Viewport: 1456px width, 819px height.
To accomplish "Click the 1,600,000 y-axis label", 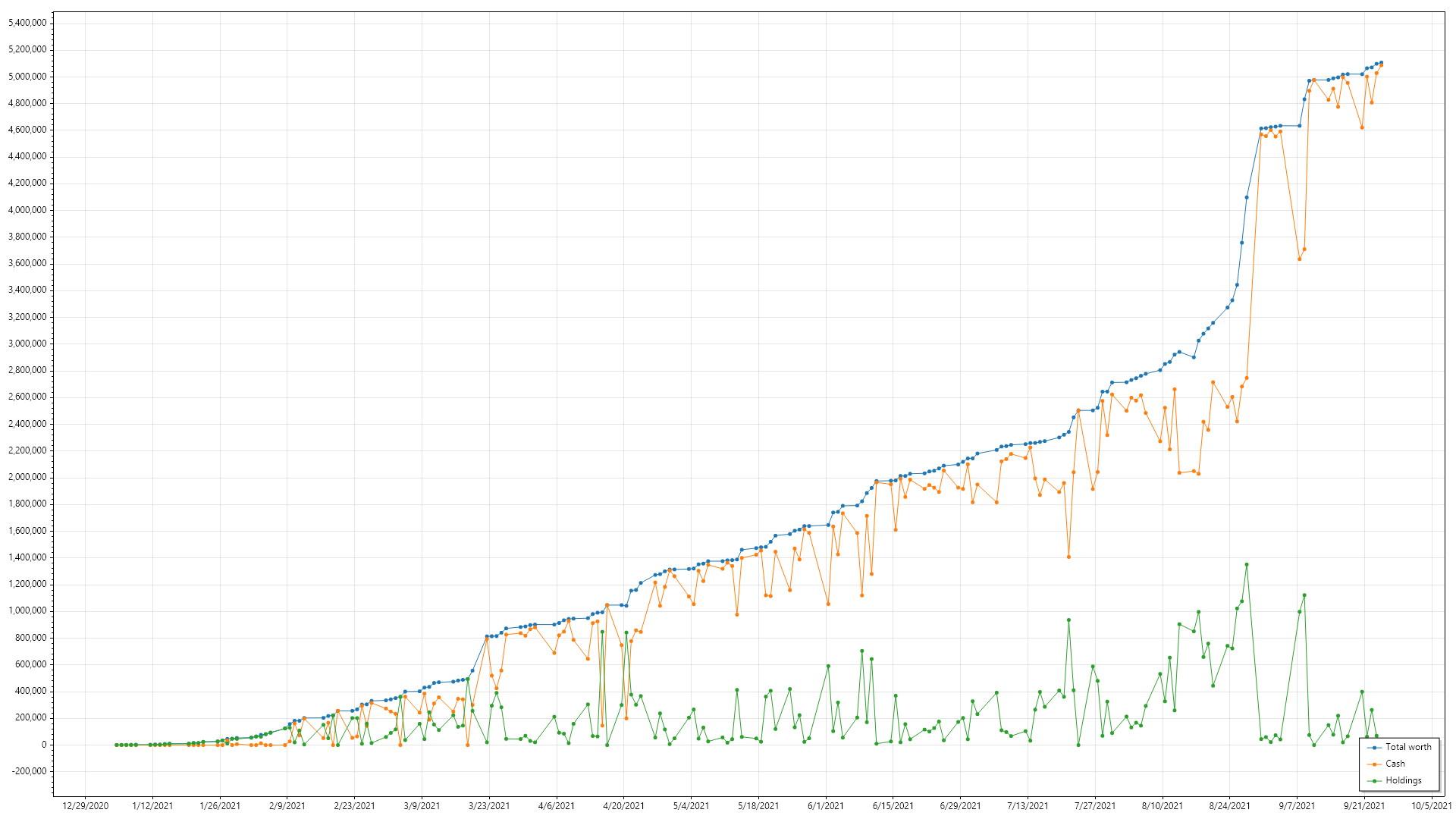I will (27, 531).
